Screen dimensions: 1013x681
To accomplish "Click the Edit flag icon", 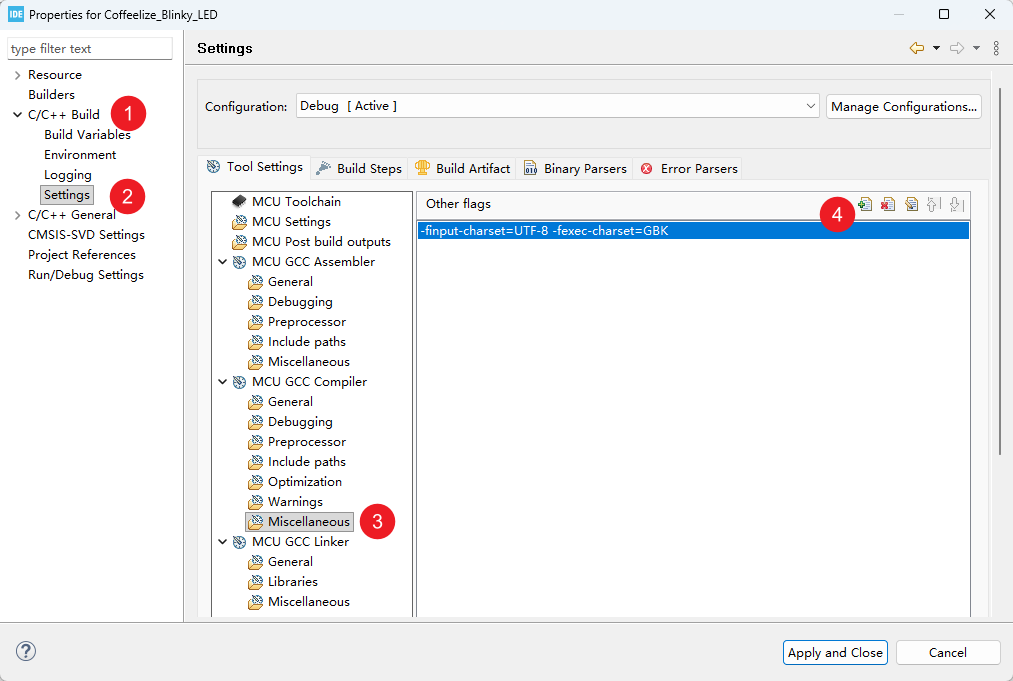I will click(x=911, y=204).
